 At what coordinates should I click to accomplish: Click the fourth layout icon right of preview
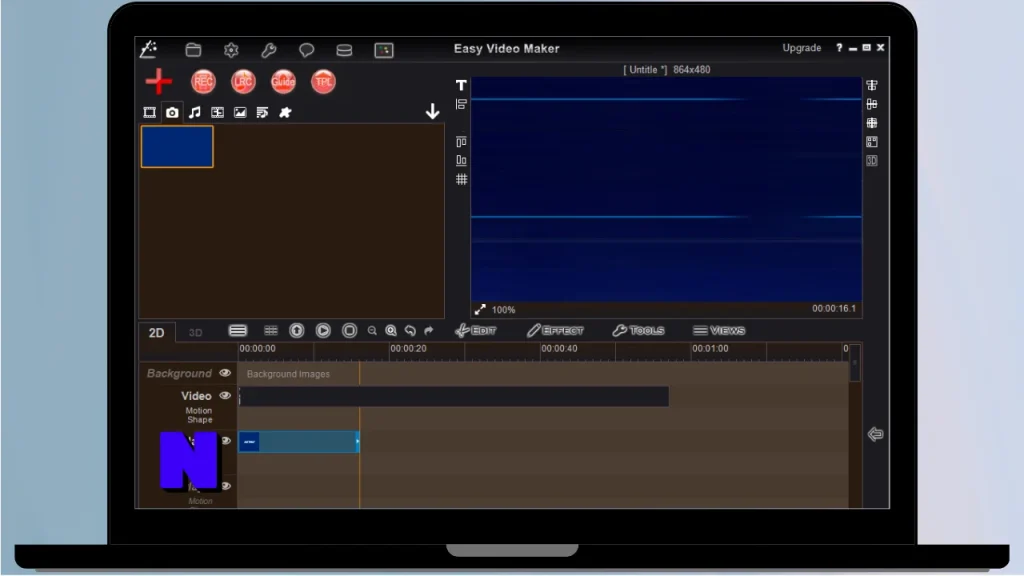coord(872,142)
